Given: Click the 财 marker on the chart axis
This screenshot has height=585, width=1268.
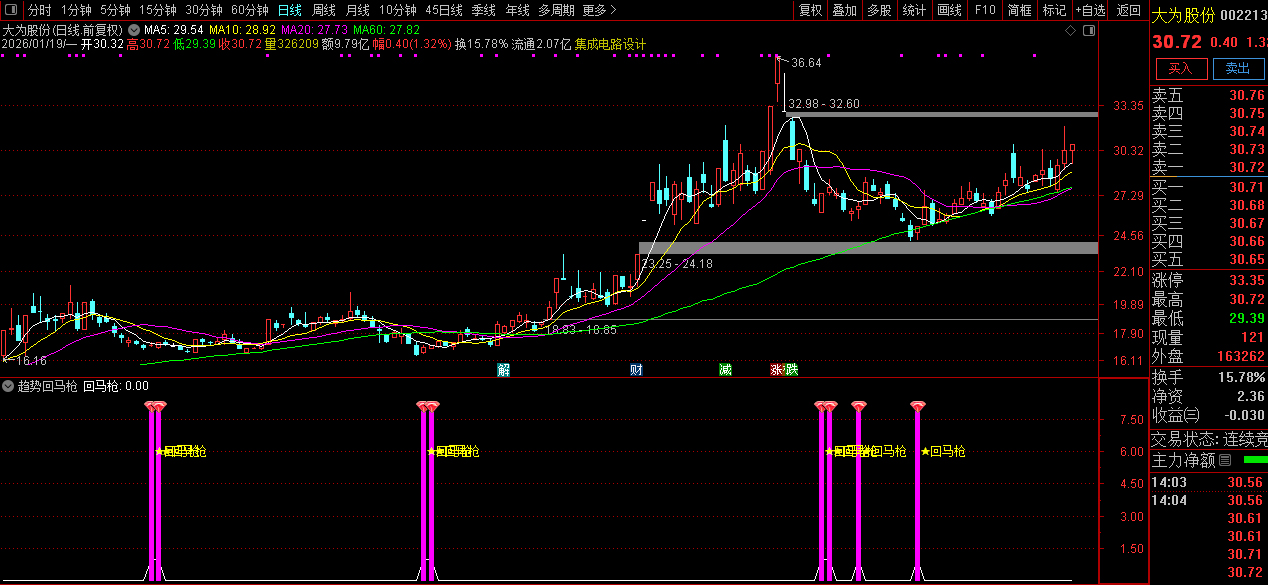Looking at the screenshot, I should (636, 370).
